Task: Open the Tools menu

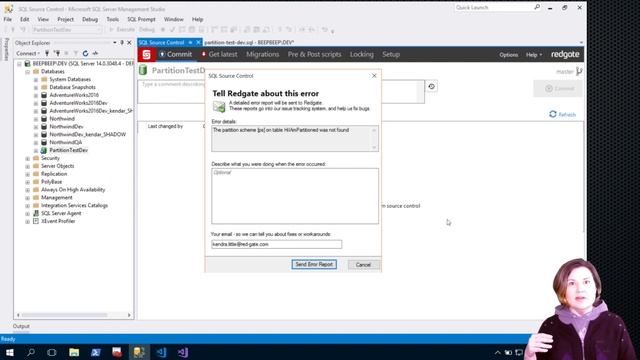Action: pyautogui.click(x=113, y=19)
